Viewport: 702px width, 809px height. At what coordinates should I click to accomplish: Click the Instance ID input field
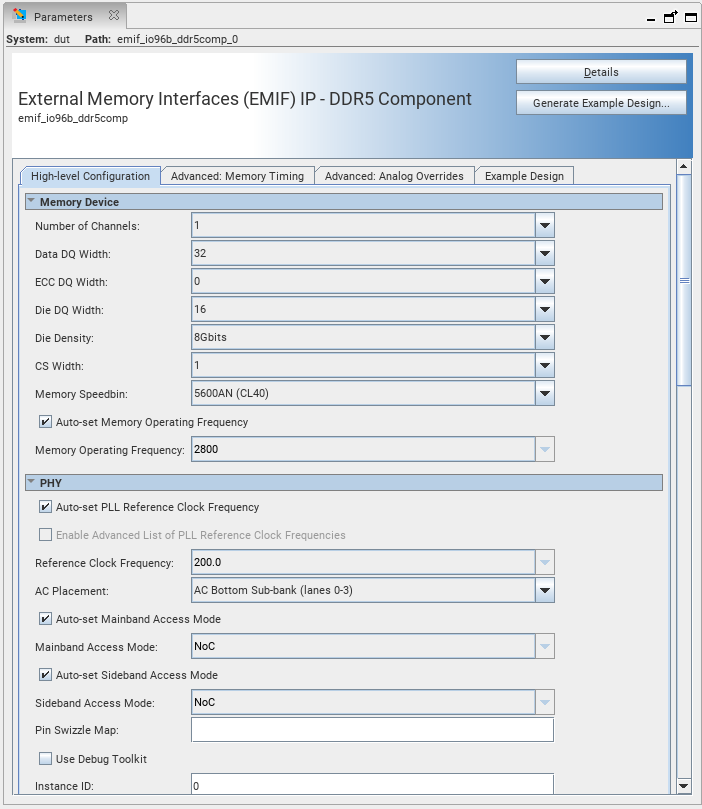pyautogui.click(x=372, y=784)
